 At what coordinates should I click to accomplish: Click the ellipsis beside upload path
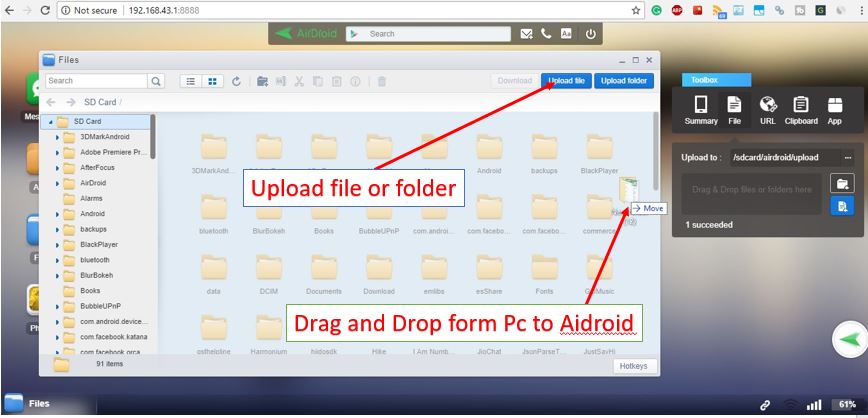pyautogui.click(x=848, y=158)
